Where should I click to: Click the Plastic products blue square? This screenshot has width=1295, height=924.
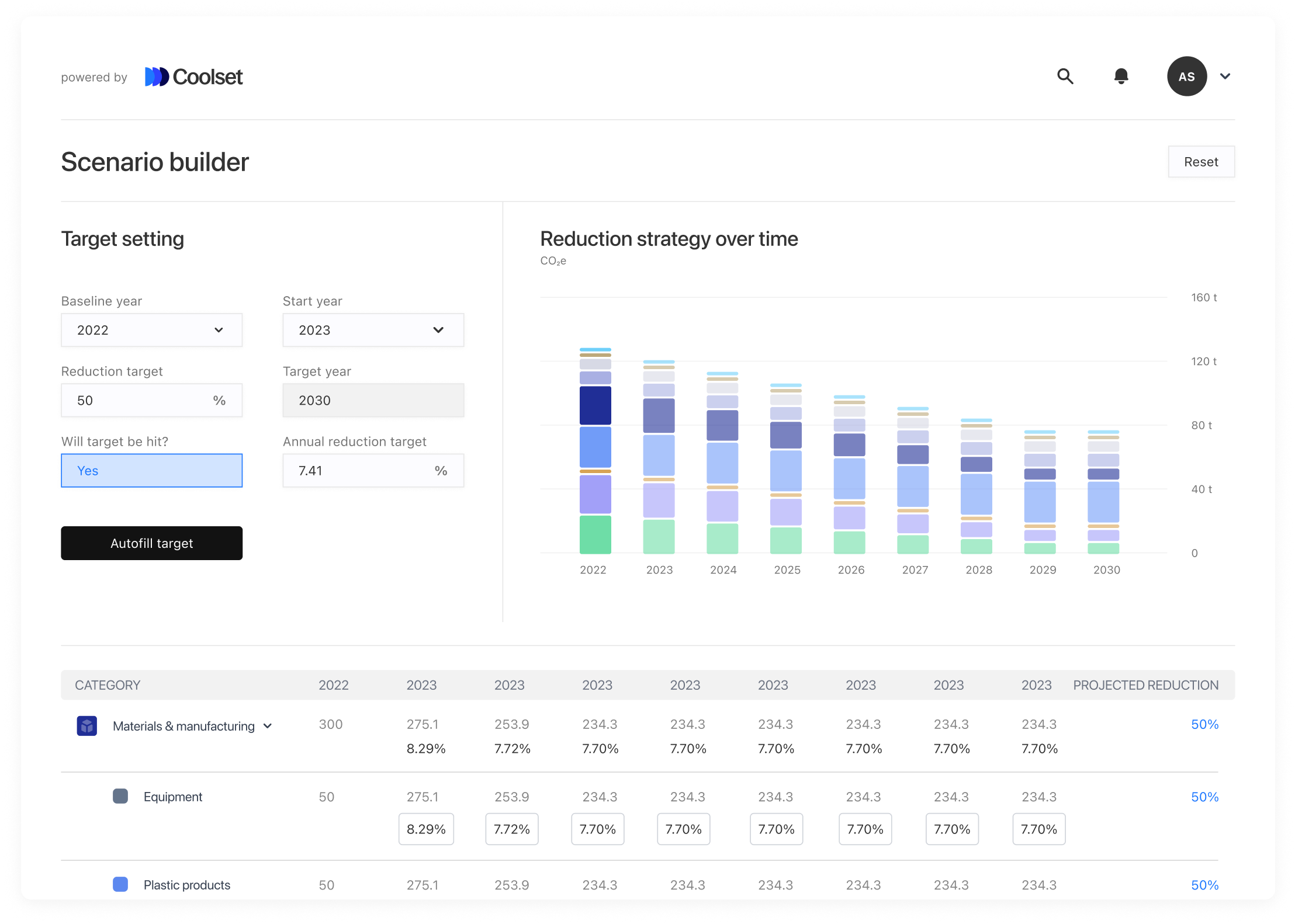[120, 884]
